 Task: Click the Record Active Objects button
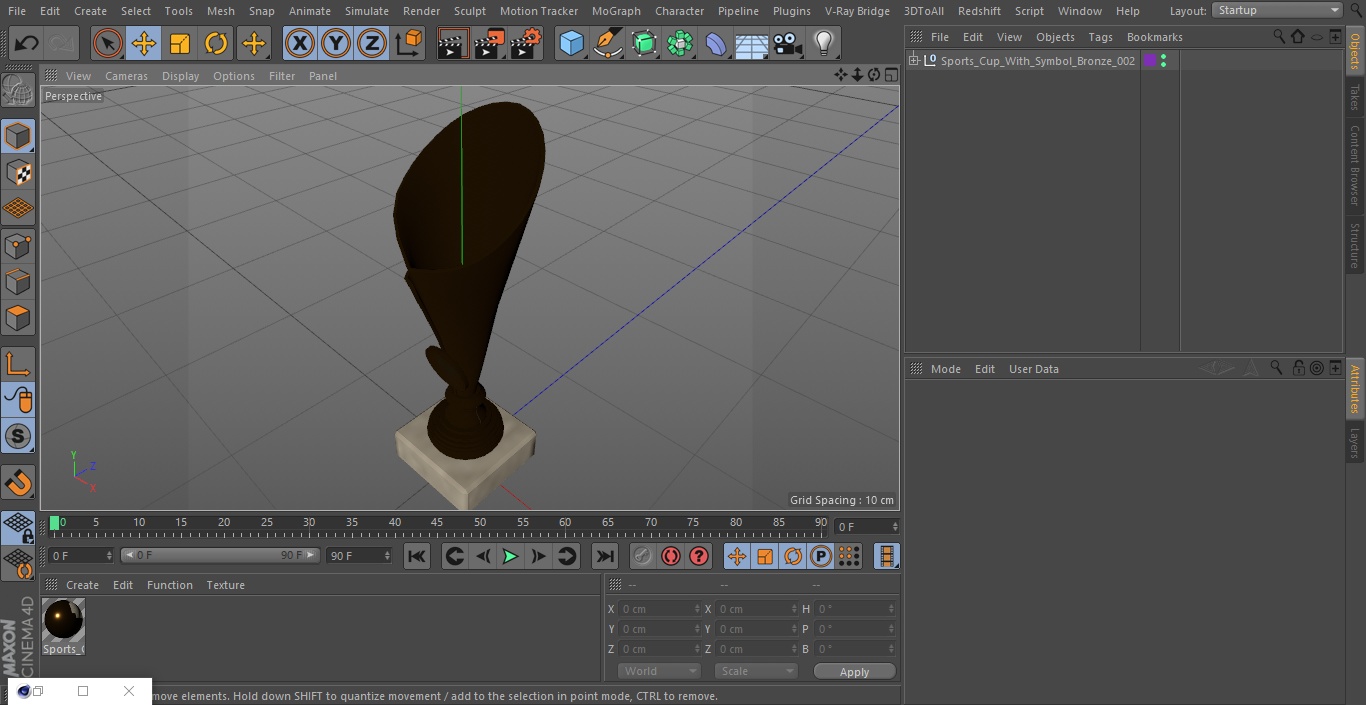[x=643, y=556]
